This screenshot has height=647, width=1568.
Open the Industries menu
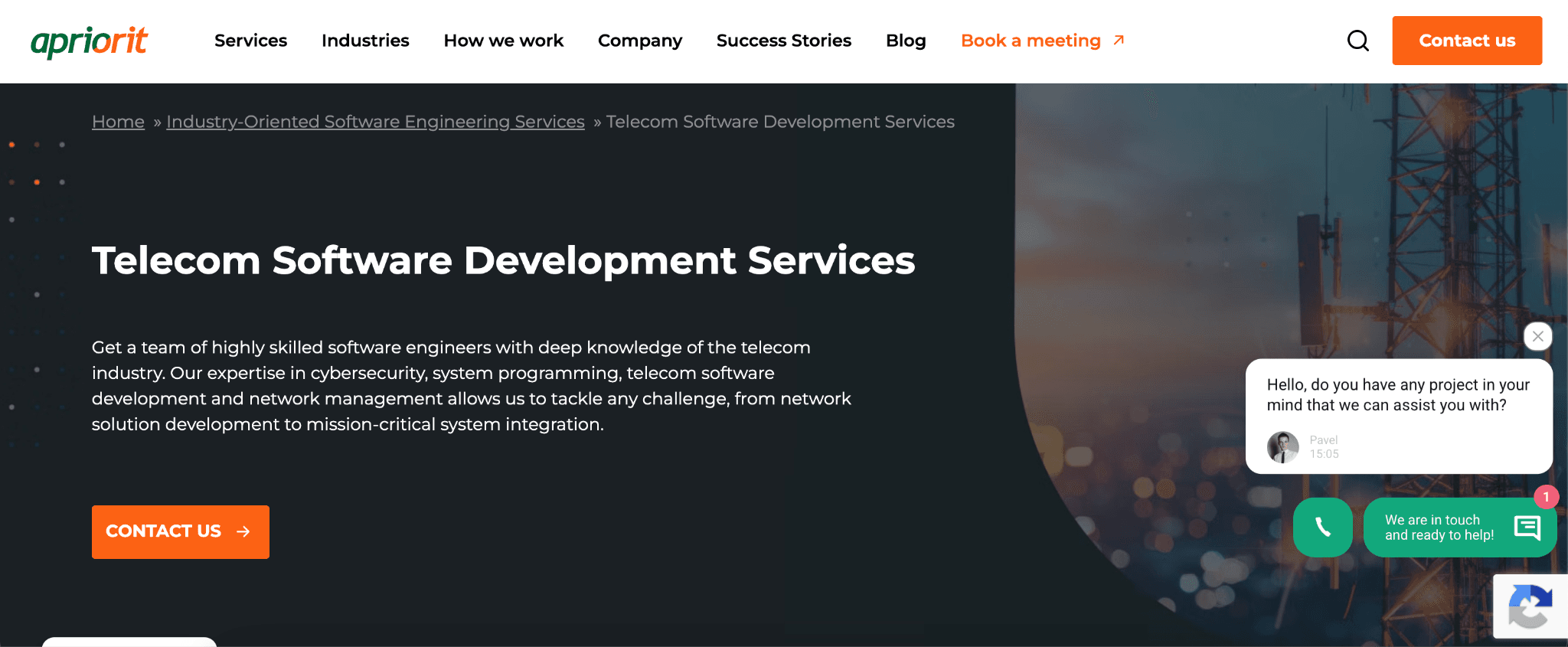[365, 41]
